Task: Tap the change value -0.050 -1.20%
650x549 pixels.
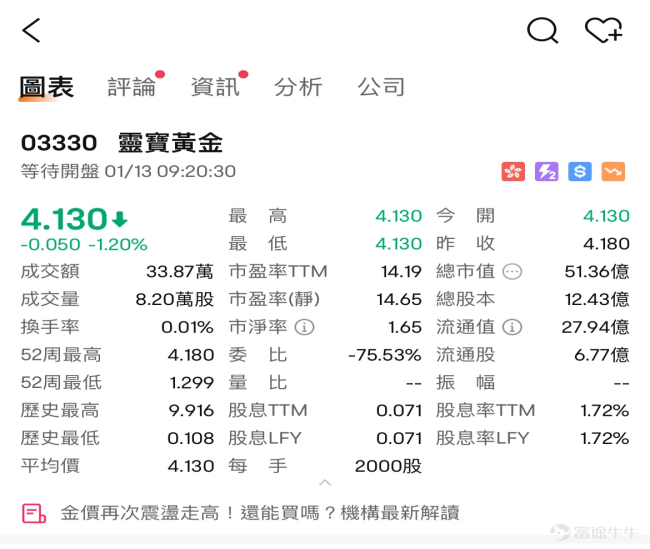Action: coord(84,244)
